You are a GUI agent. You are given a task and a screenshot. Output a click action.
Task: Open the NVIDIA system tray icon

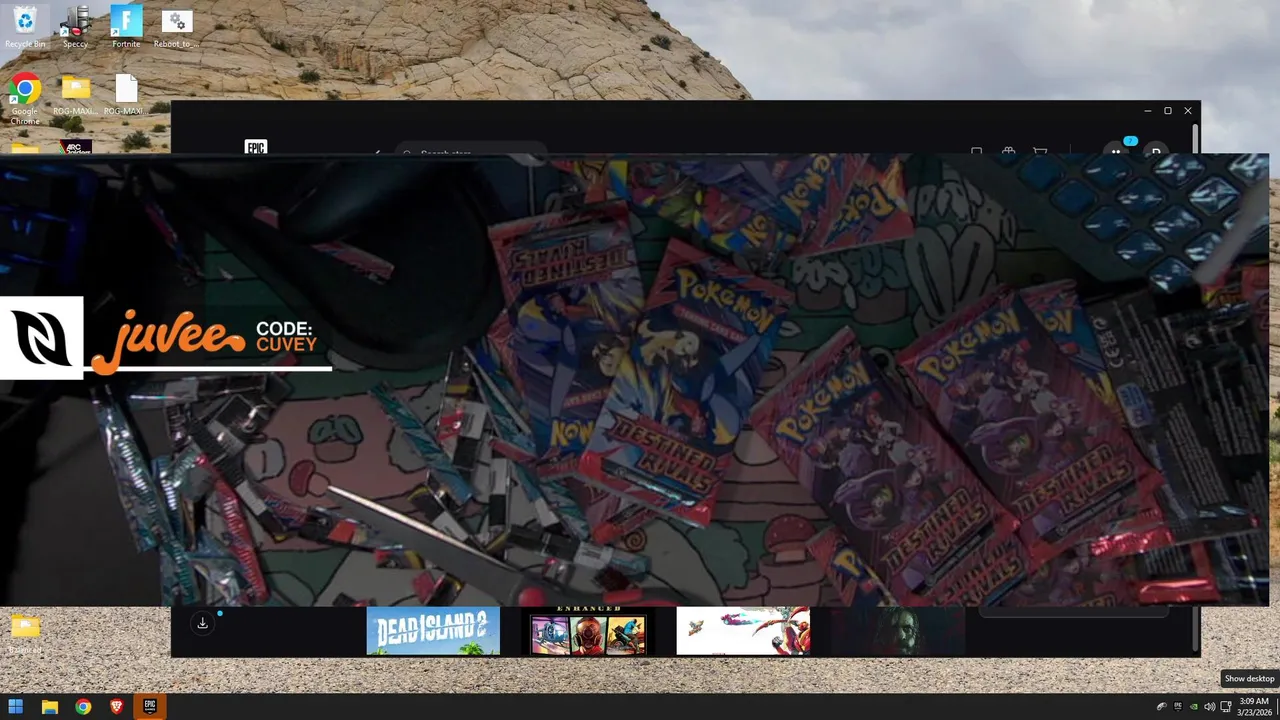click(x=1194, y=707)
